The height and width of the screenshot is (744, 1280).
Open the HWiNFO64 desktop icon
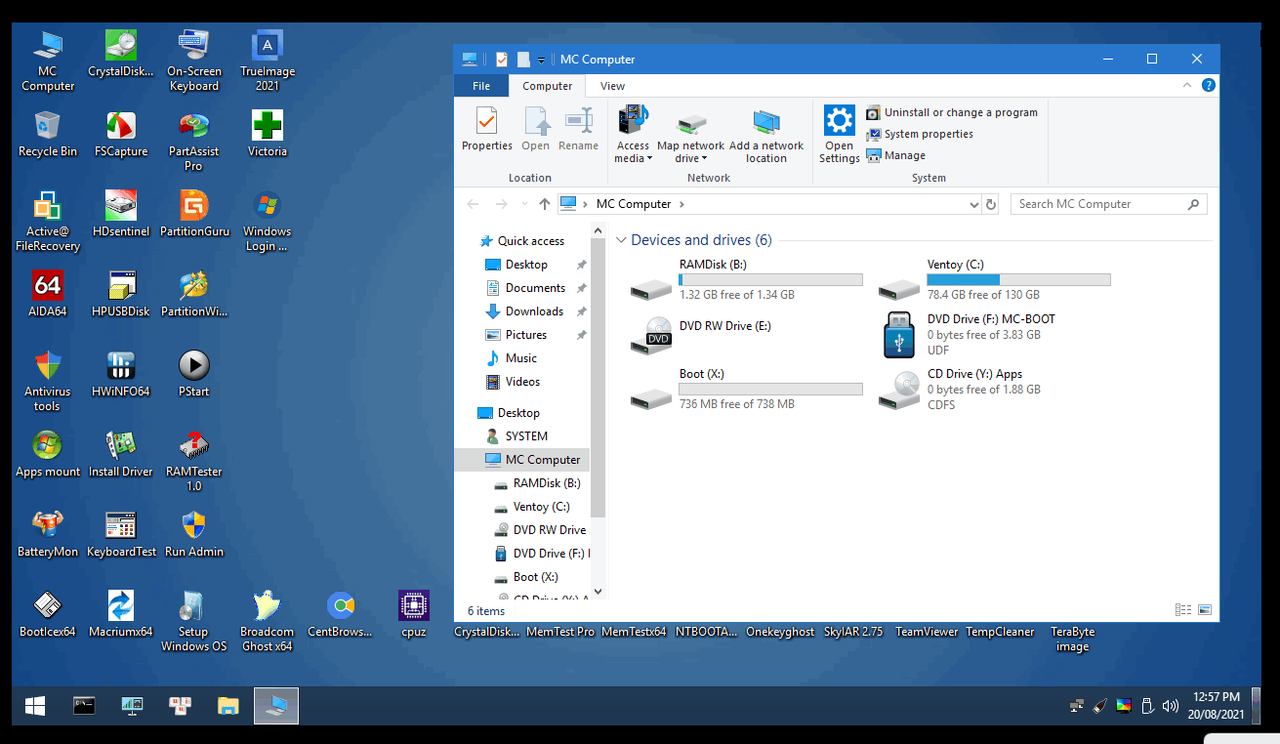(x=121, y=373)
